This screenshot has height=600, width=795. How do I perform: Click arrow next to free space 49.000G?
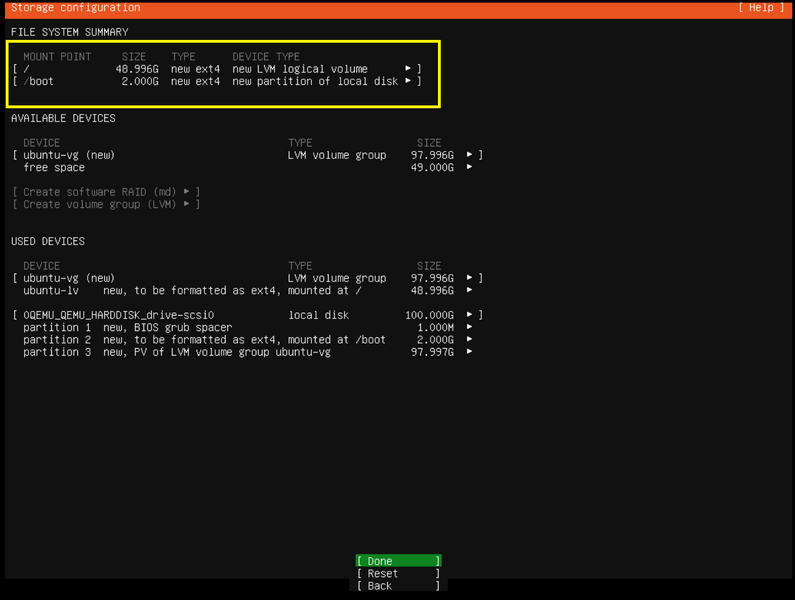(x=470, y=167)
